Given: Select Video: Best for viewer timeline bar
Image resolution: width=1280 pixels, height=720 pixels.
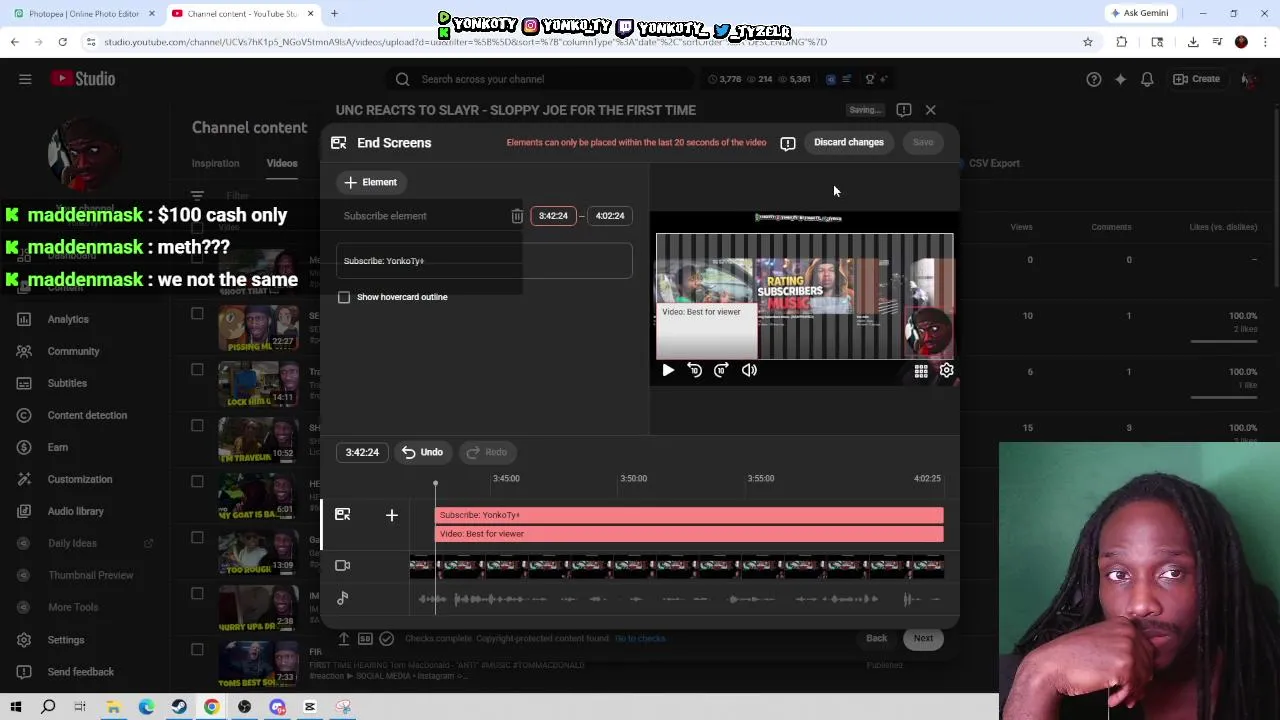Looking at the screenshot, I should pos(689,534).
